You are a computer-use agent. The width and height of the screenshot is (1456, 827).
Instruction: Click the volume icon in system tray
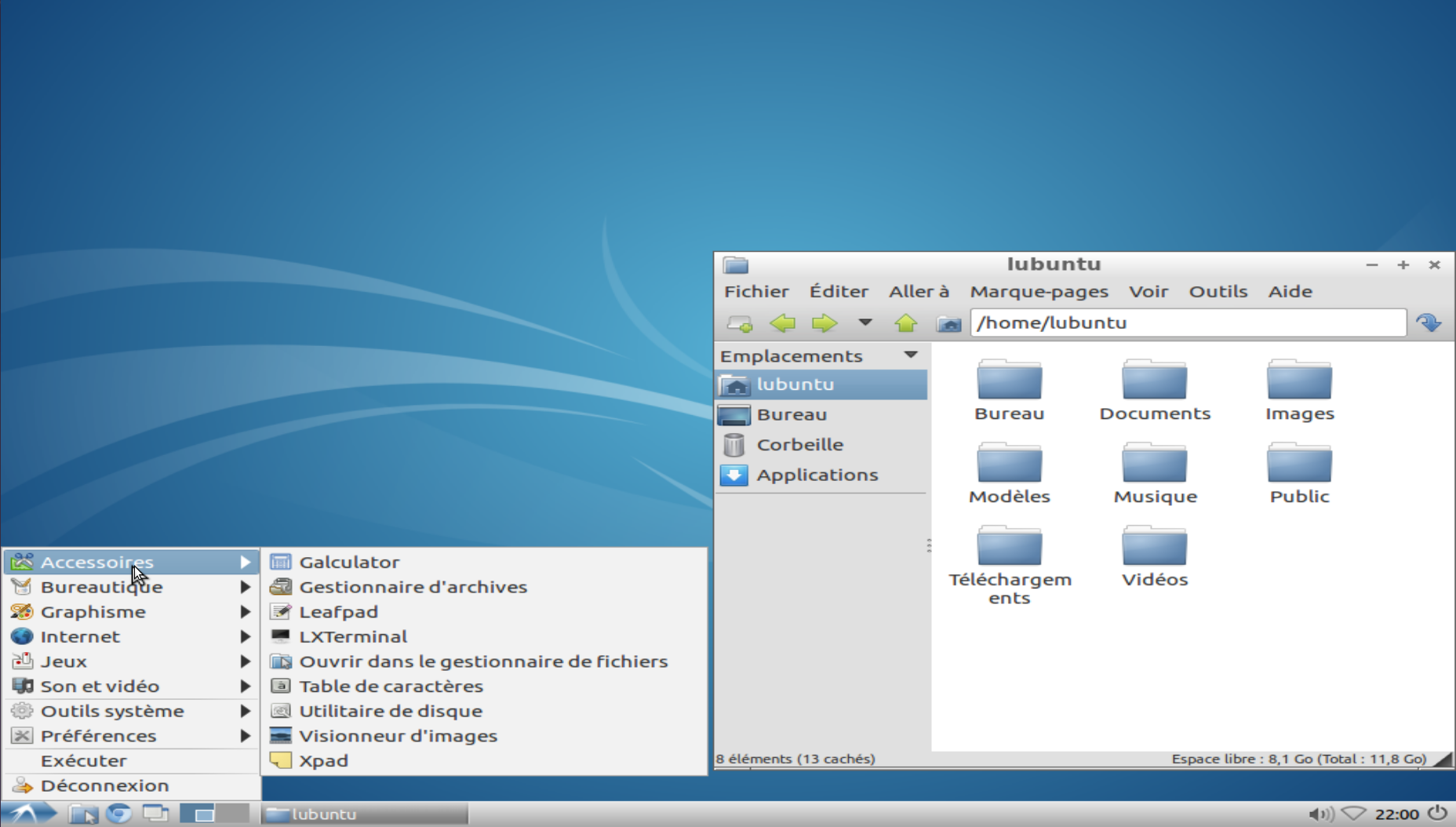point(1321,814)
